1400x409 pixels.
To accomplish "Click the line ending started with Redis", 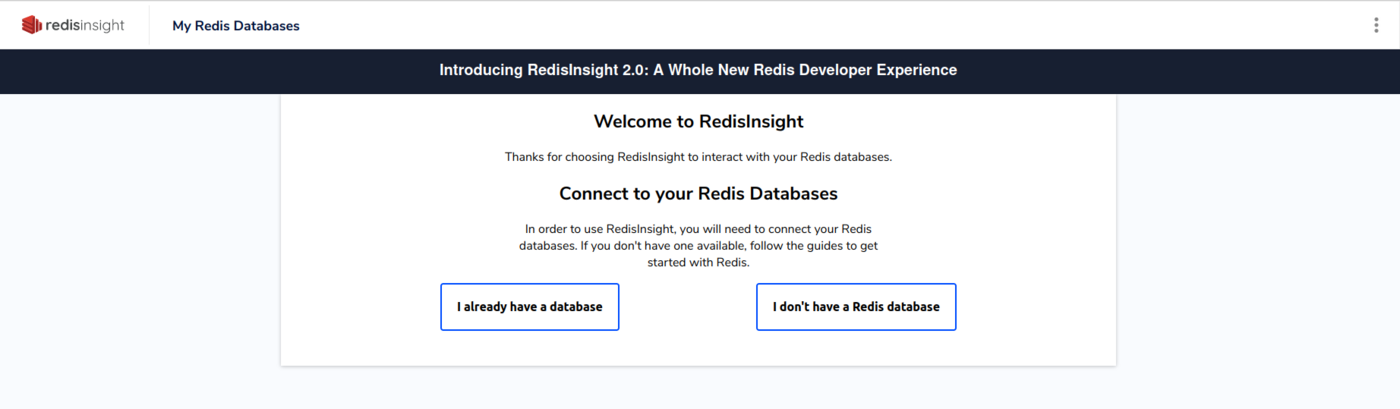I will click(x=698, y=262).
